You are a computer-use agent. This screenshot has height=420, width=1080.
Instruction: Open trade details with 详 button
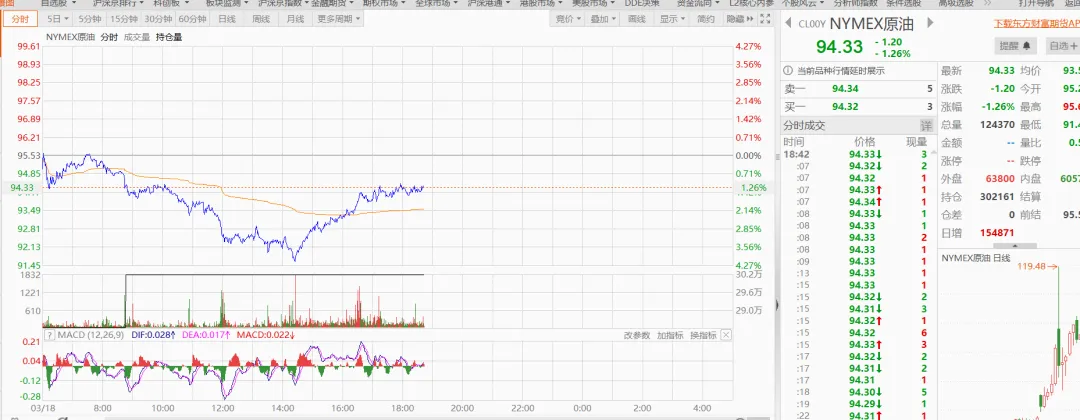pyautogui.click(x=926, y=125)
